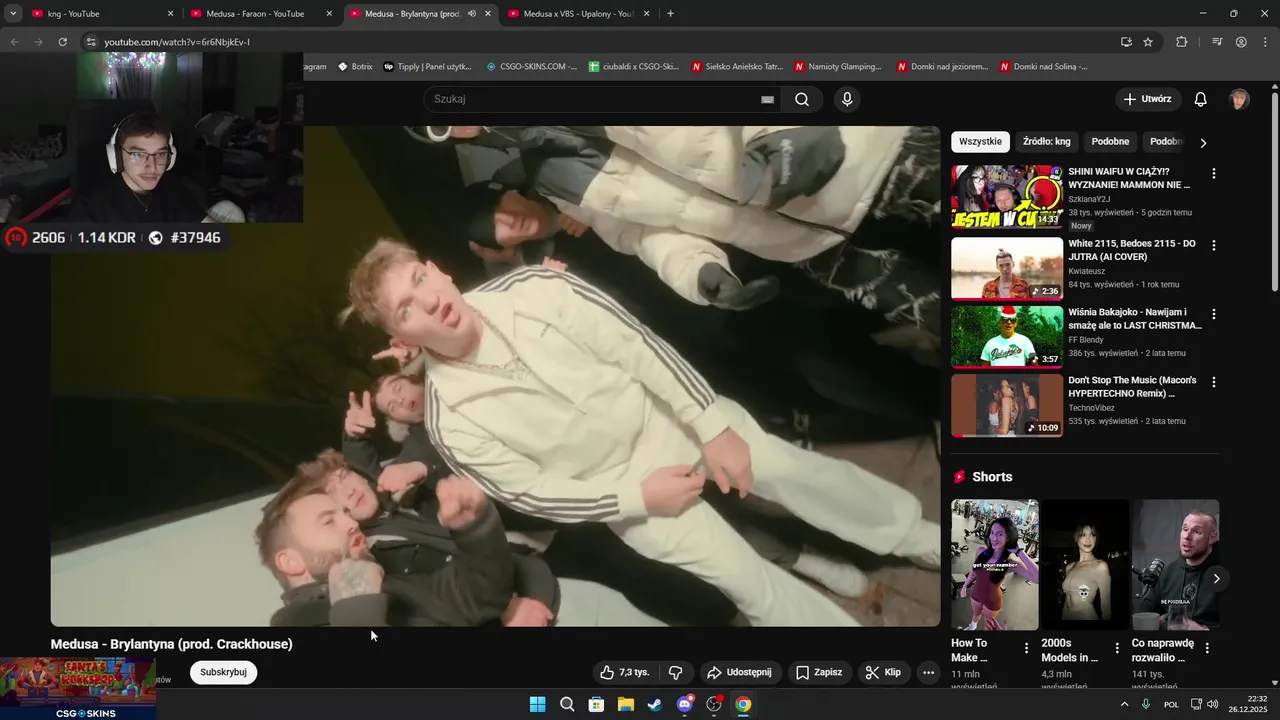Close the Medusa - Faraon tab
The width and height of the screenshot is (1280, 720).
pos(329,14)
